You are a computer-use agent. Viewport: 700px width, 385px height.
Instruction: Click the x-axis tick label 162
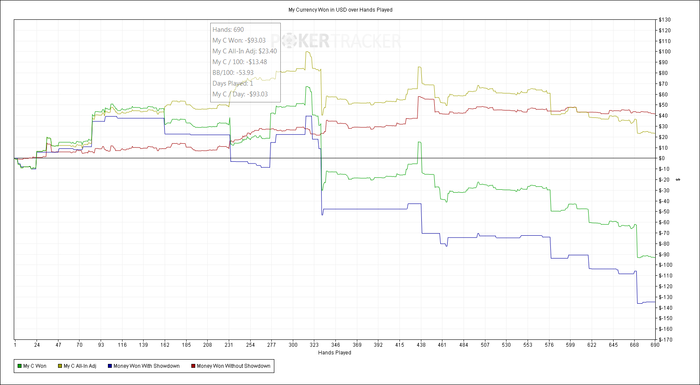click(165, 345)
